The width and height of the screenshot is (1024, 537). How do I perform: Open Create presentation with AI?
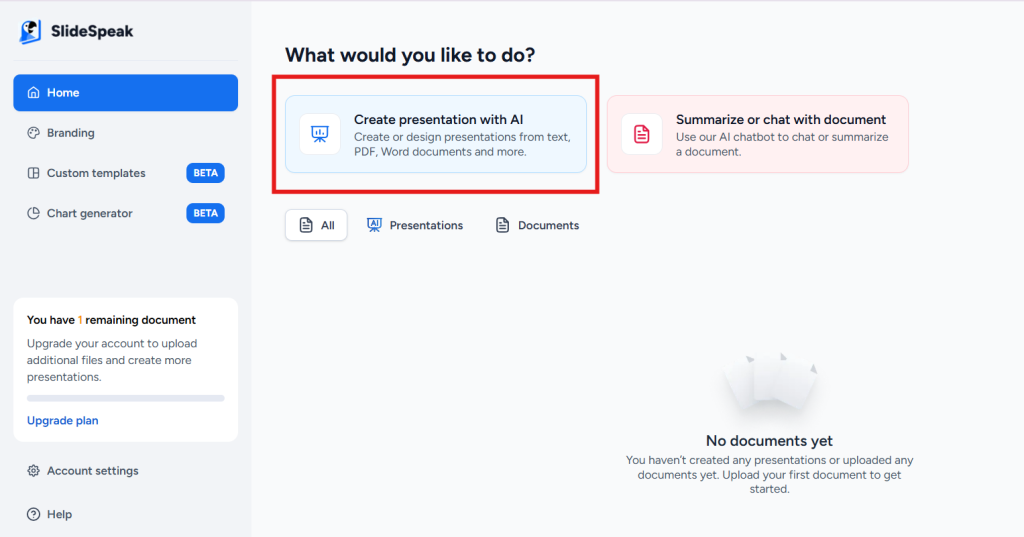click(436, 134)
